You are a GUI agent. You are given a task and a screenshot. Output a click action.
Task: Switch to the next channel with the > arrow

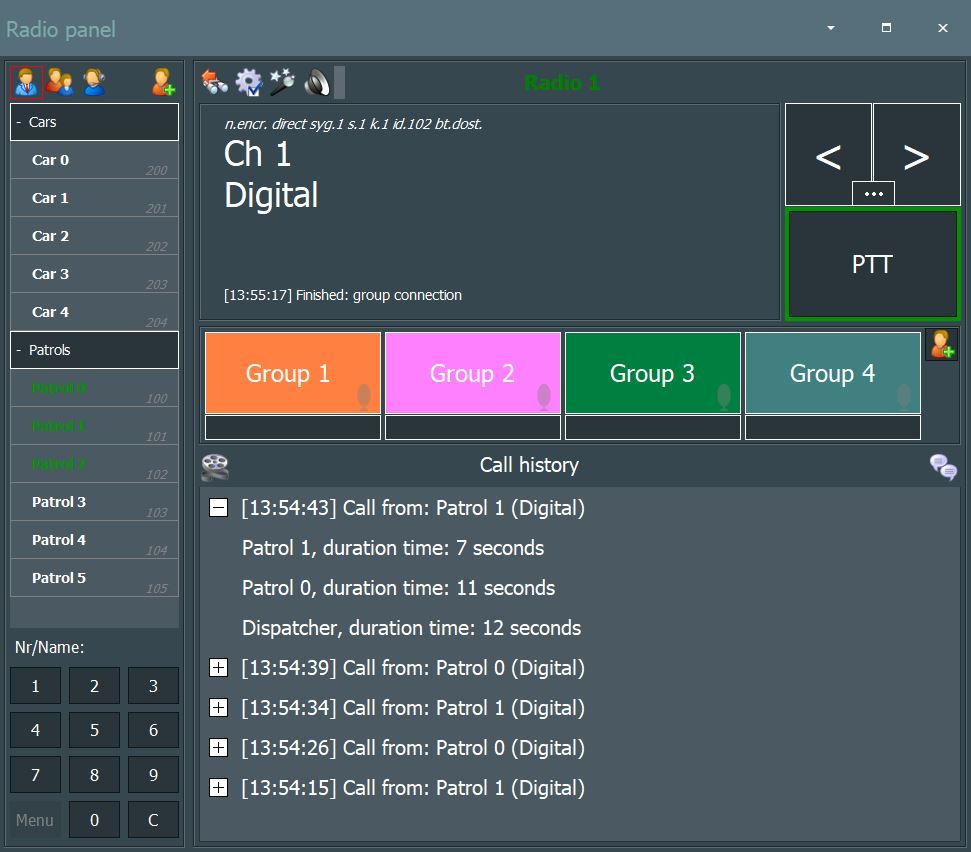(916, 154)
